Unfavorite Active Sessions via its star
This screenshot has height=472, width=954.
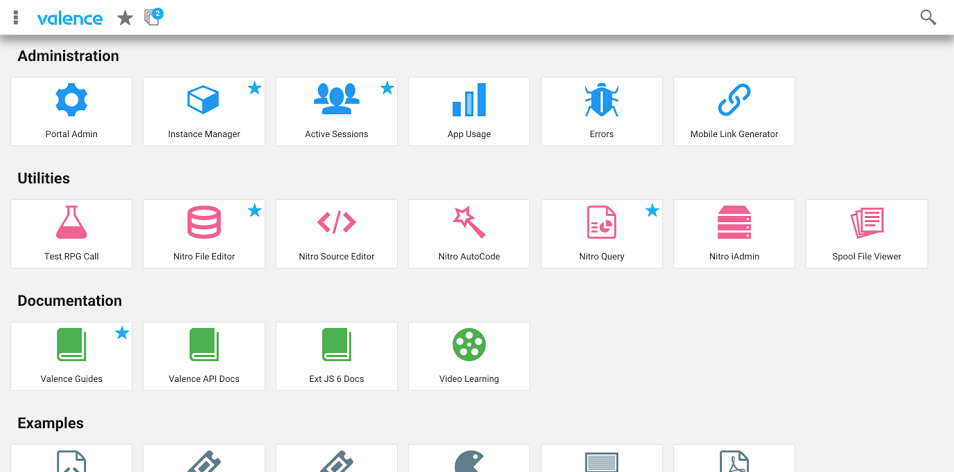pyautogui.click(x=387, y=88)
